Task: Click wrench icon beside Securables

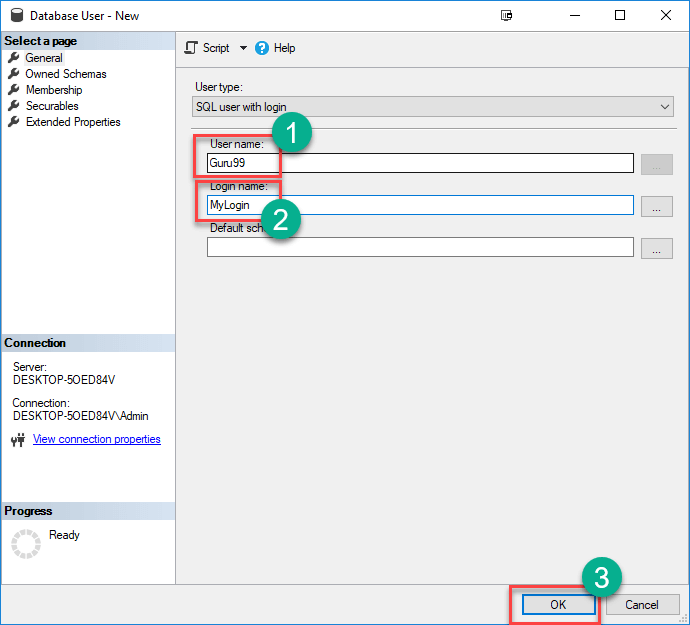Action: [14, 106]
